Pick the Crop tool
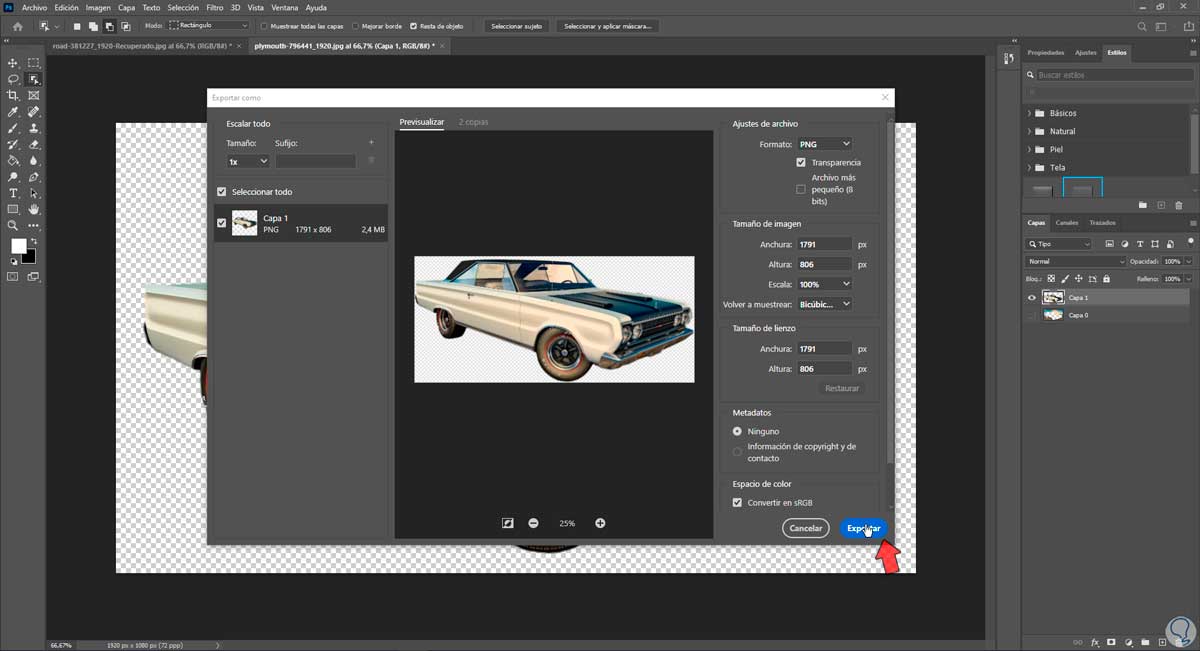Image resolution: width=1200 pixels, height=651 pixels. 13,96
